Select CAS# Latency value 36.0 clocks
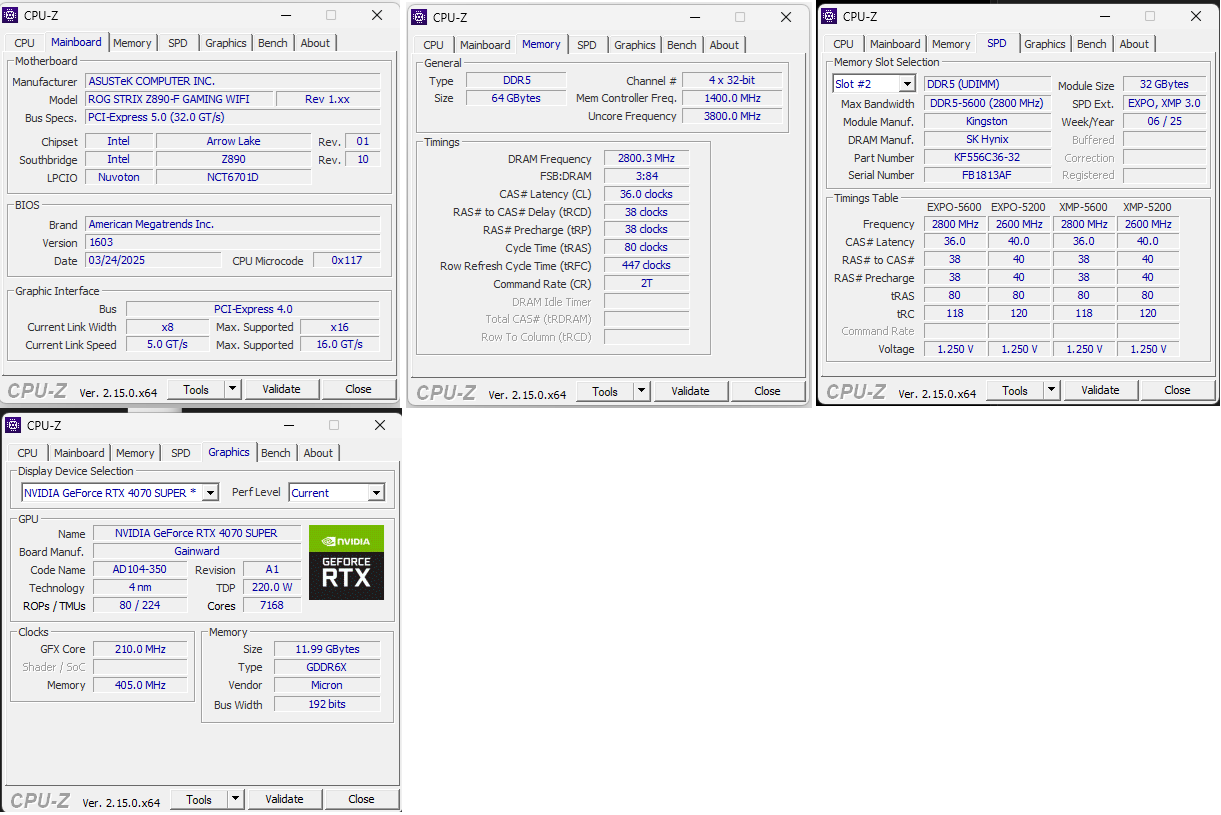 [x=646, y=194]
